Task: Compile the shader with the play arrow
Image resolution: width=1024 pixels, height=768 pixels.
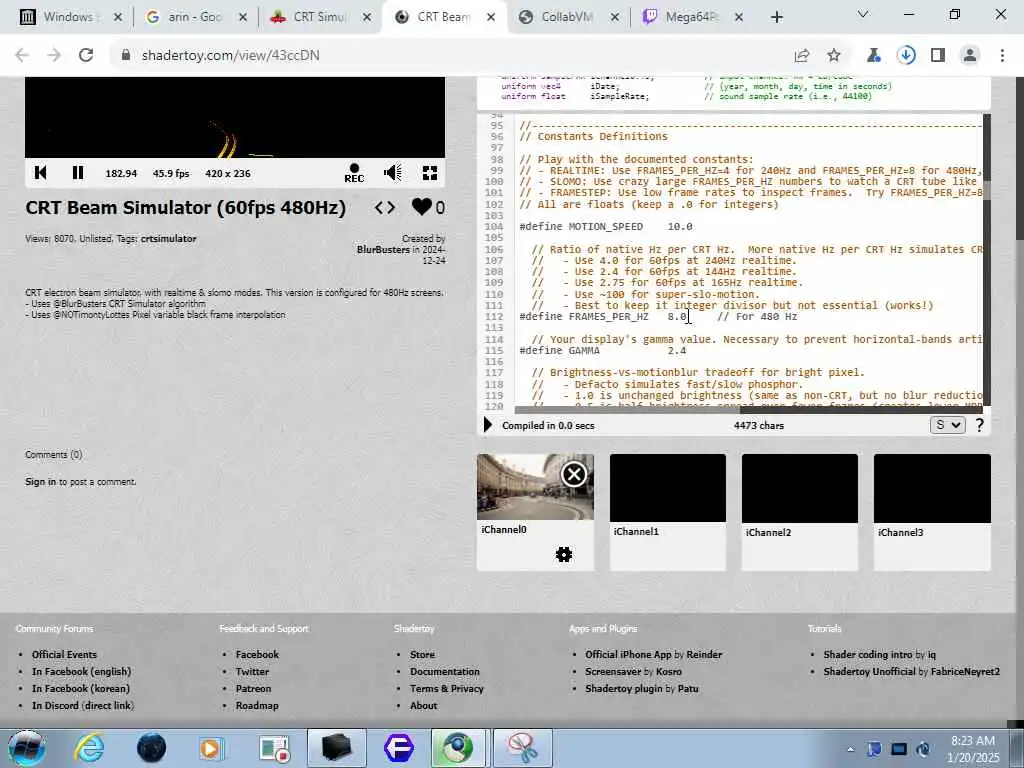Action: click(487, 425)
